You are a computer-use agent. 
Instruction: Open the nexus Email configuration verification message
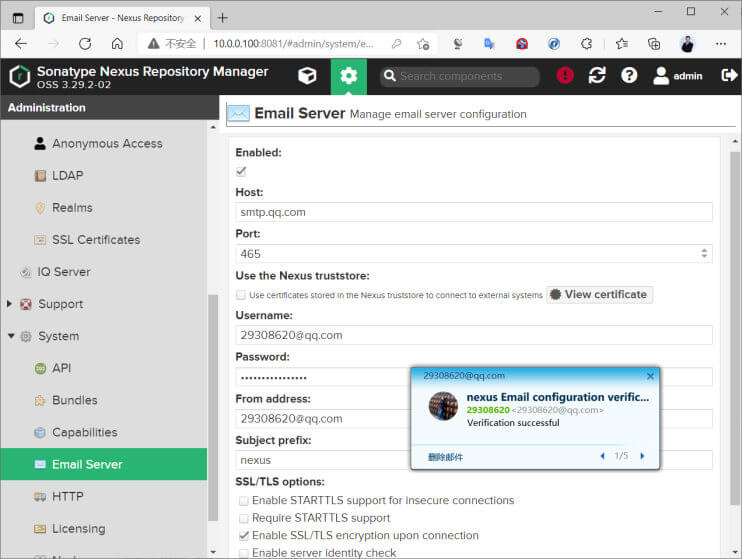(x=557, y=397)
